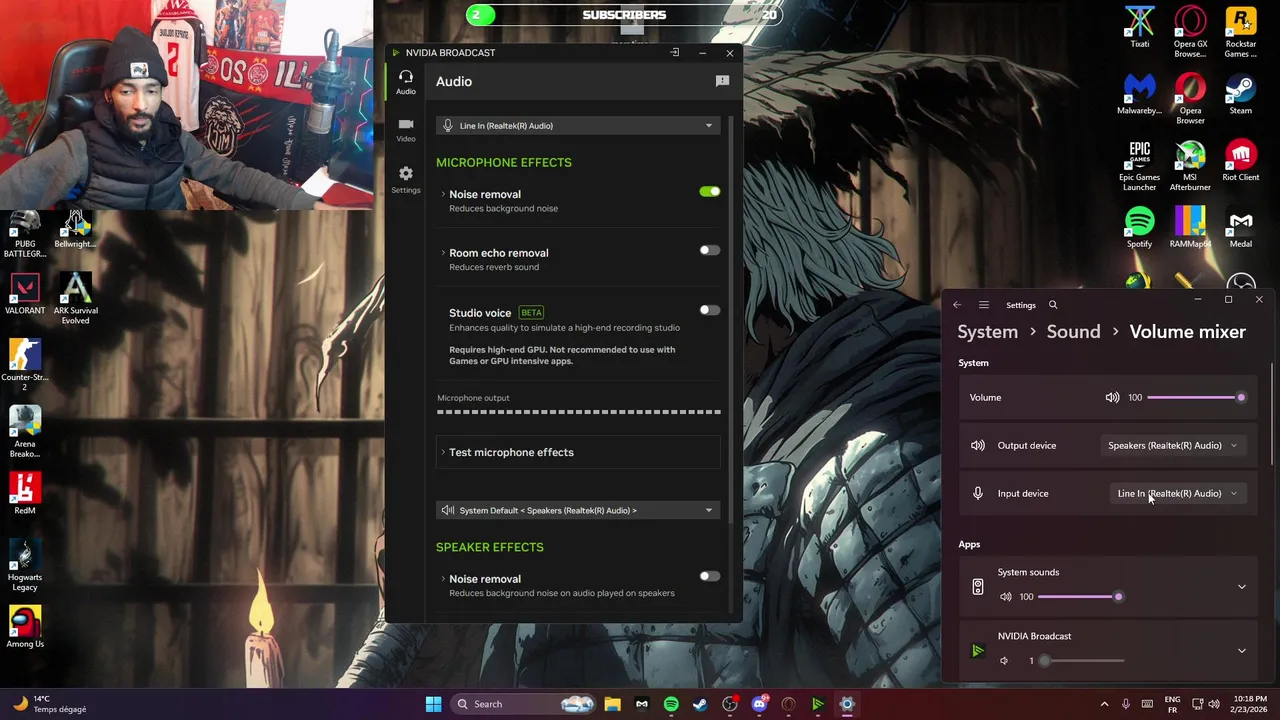Open Riot Client desktop shortcut
The height and width of the screenshot is (720, 1280).
point(1241,161)
